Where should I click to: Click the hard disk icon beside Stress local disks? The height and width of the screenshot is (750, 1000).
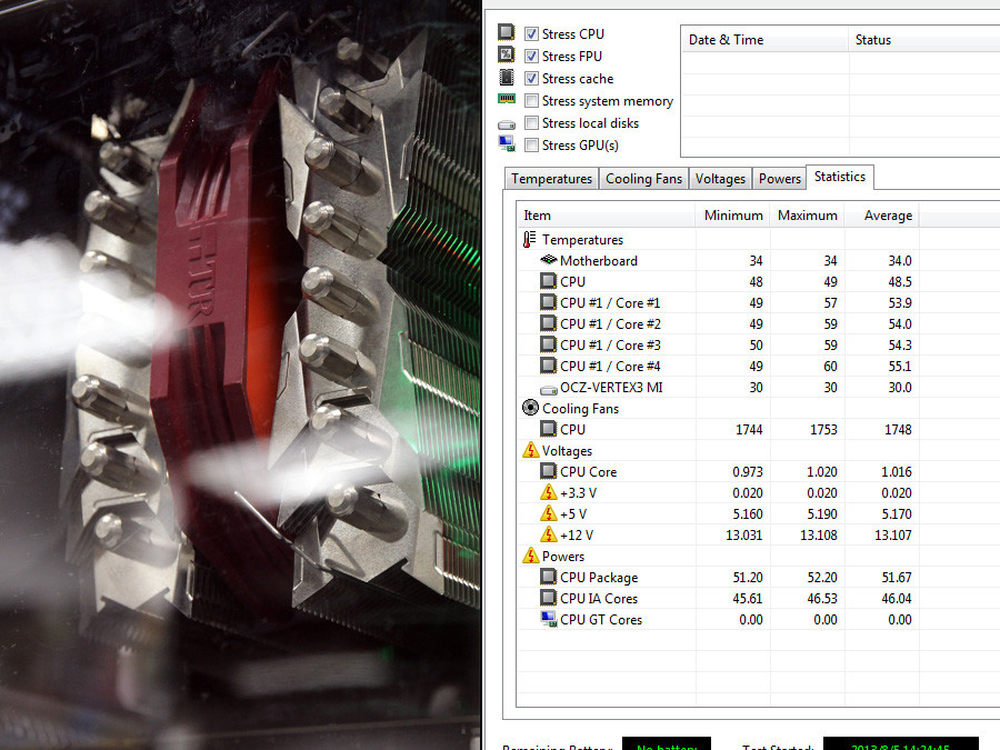click(x=507, y=124)
